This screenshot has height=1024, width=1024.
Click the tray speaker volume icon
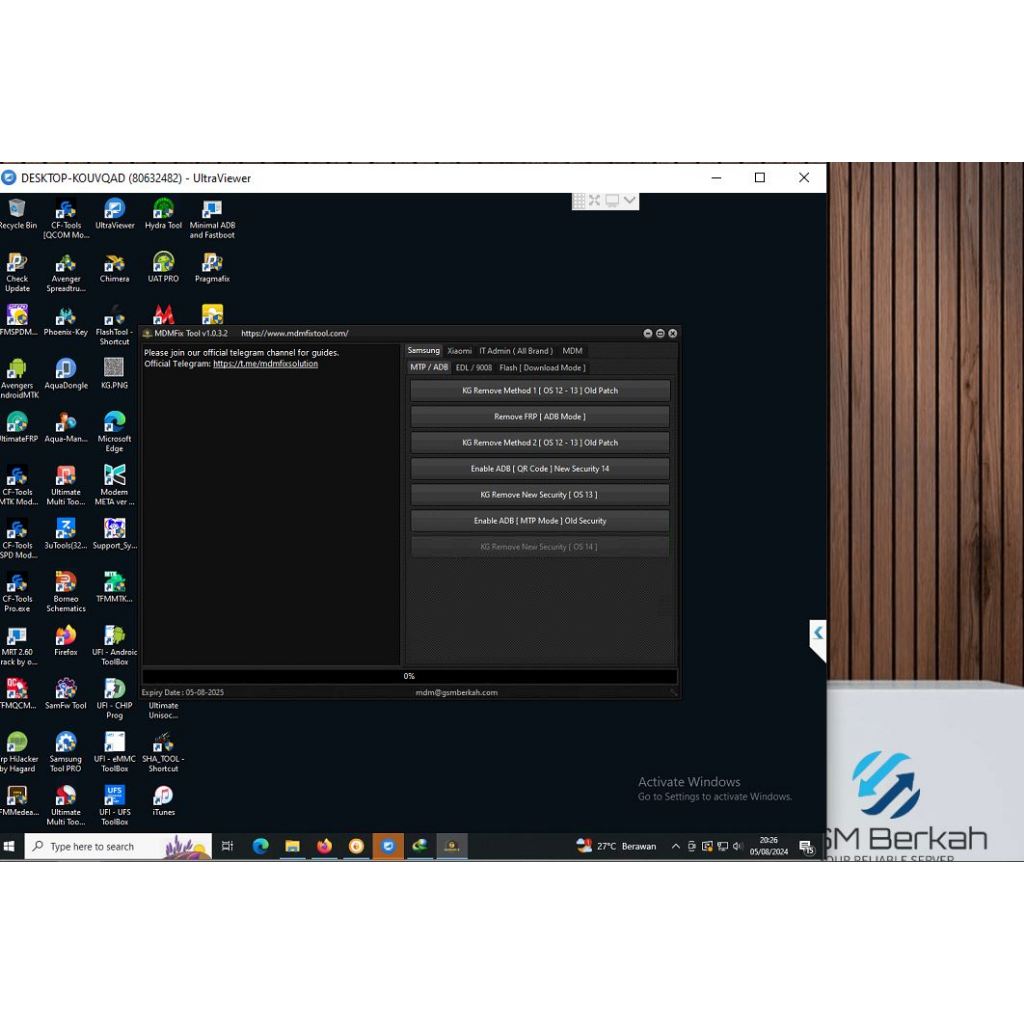pos(738,846)
